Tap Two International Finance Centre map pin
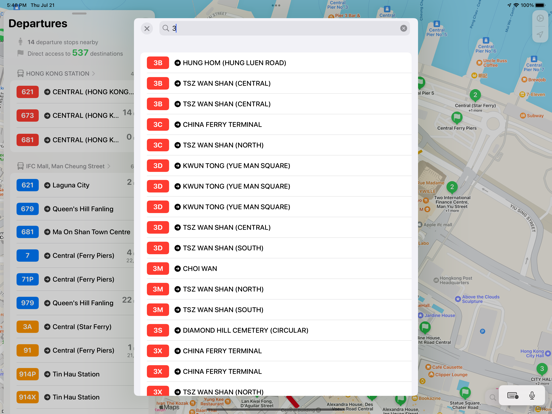The image size is (552, 414). point(452,187)
